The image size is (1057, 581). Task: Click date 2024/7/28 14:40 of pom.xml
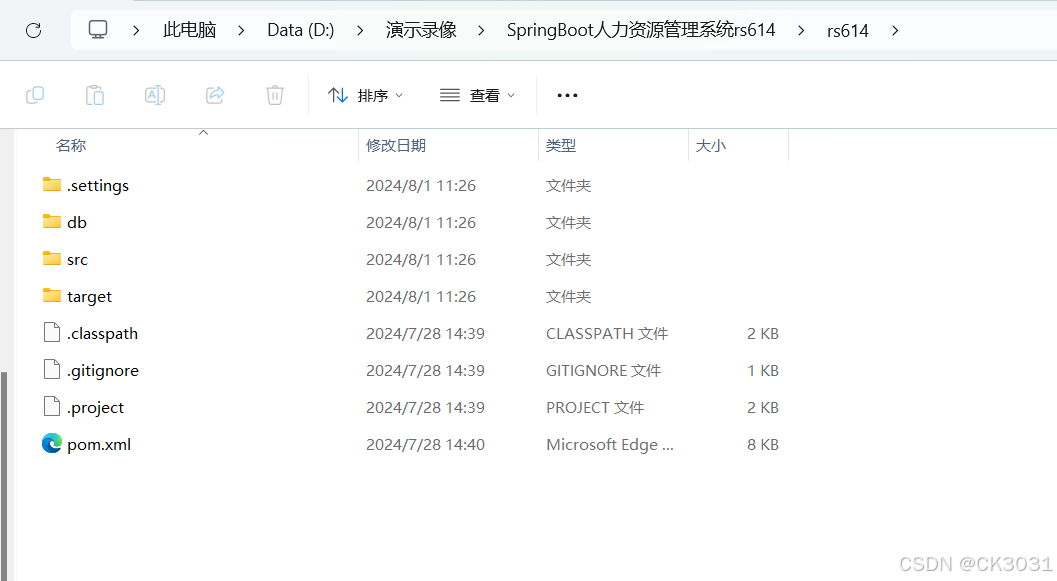tap(425, 445)
